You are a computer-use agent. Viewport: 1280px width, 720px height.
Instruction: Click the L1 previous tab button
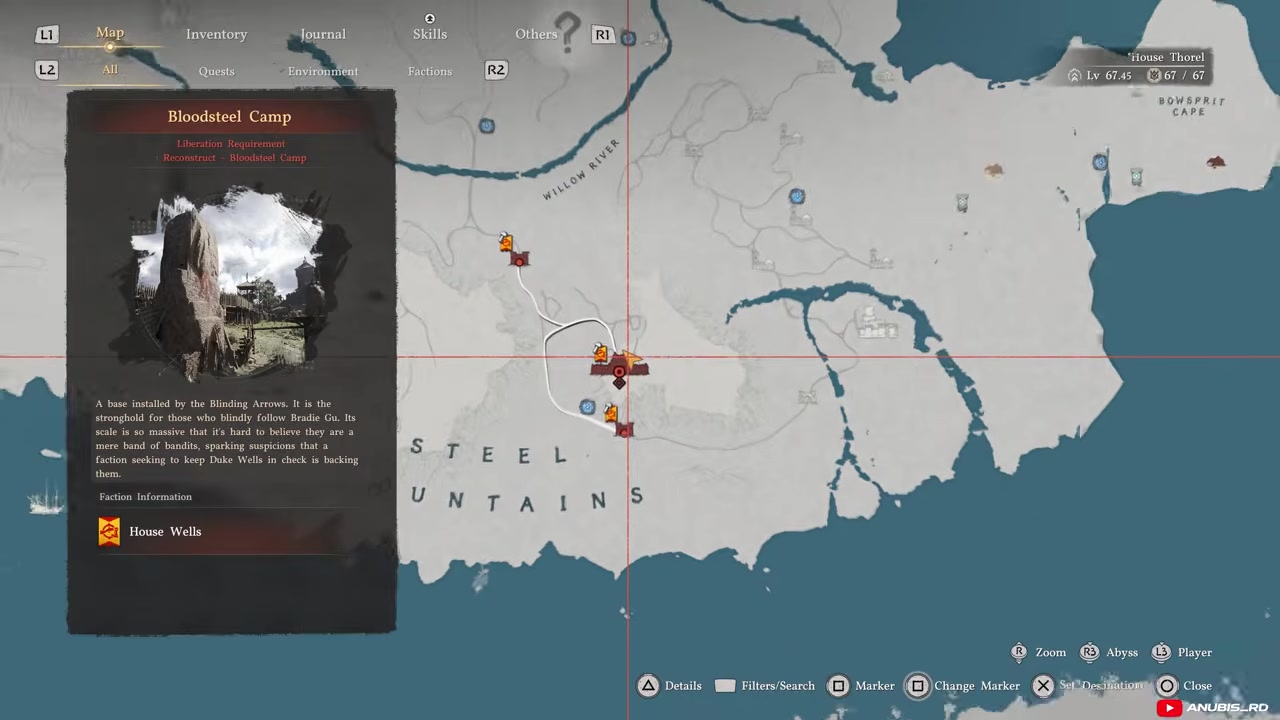pyautogui.click(x=46, y=35)
